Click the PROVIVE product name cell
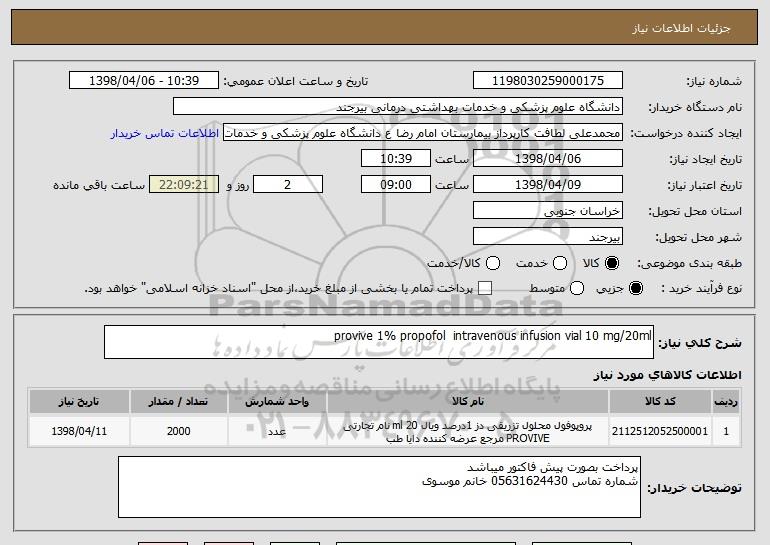770x545 pixels. pos(468,432)
